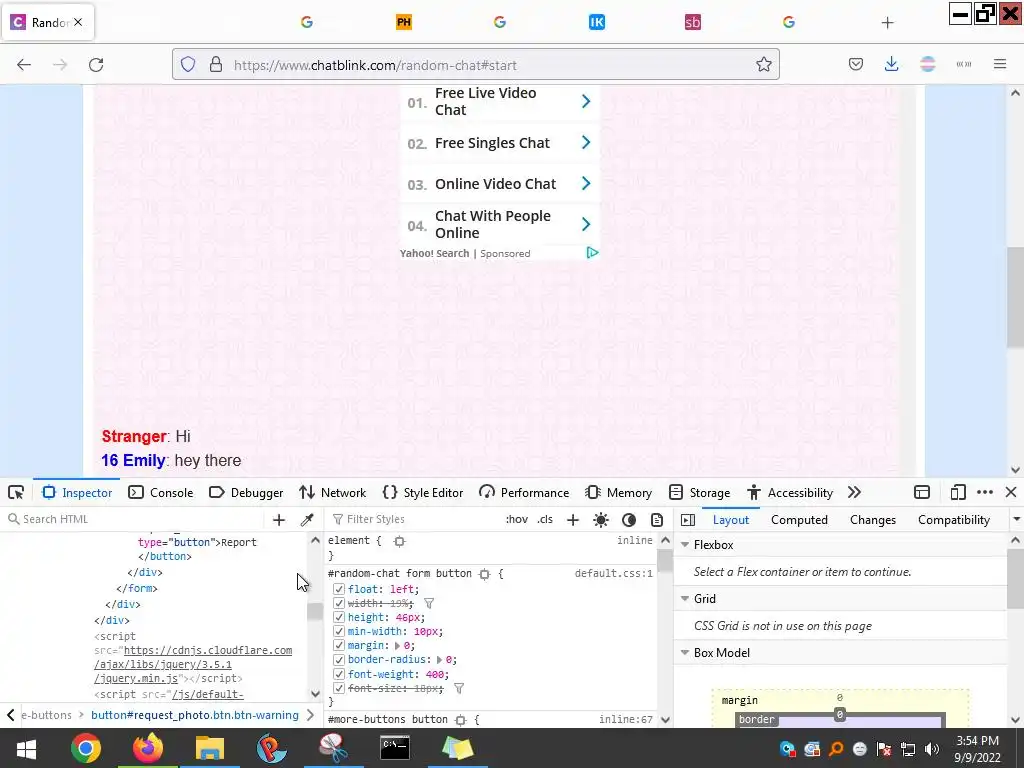Close the developer tools panel
1024x768 pixels.
point(1010,492)
